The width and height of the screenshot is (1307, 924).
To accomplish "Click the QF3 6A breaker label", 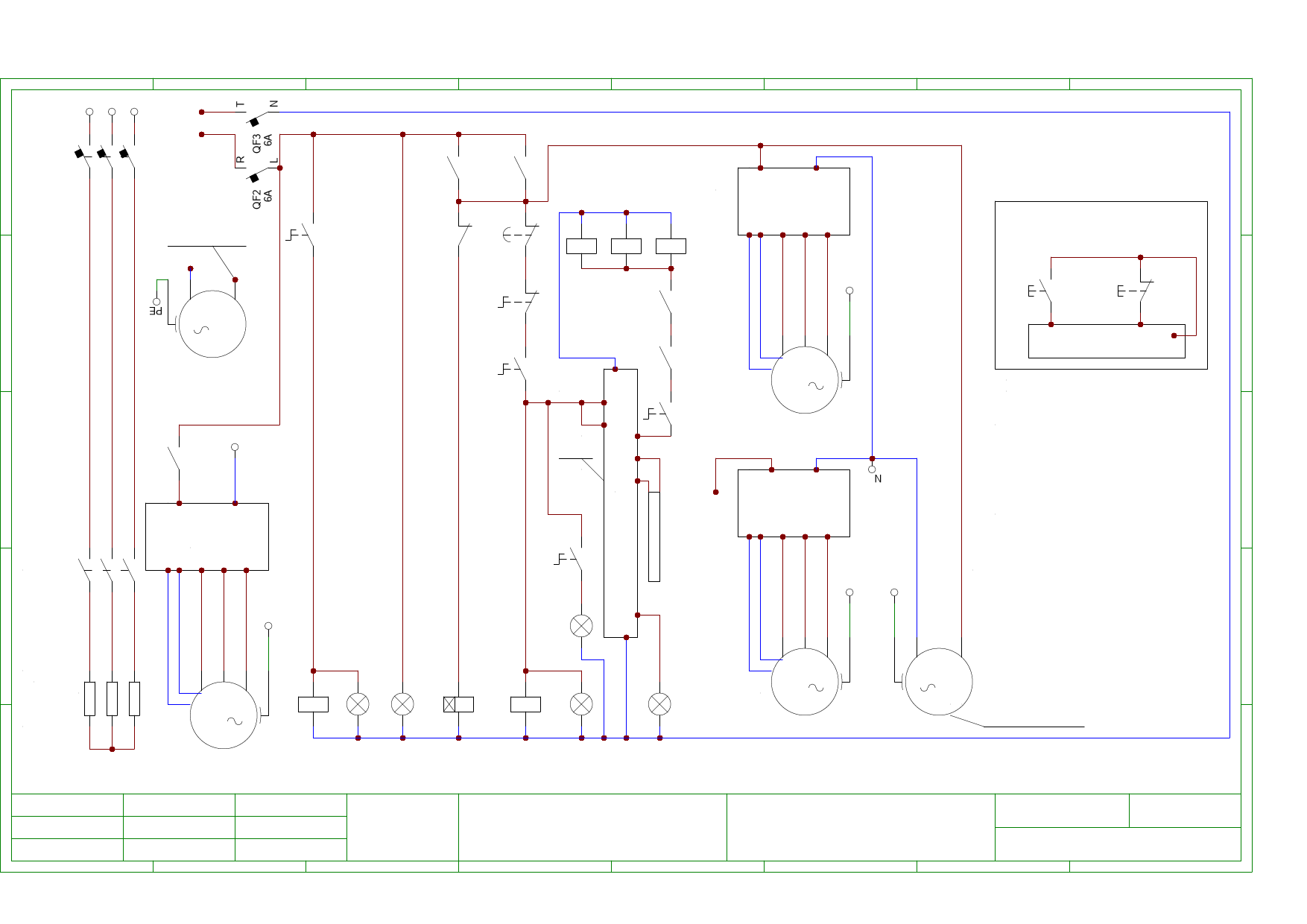I will click(262, 142).
